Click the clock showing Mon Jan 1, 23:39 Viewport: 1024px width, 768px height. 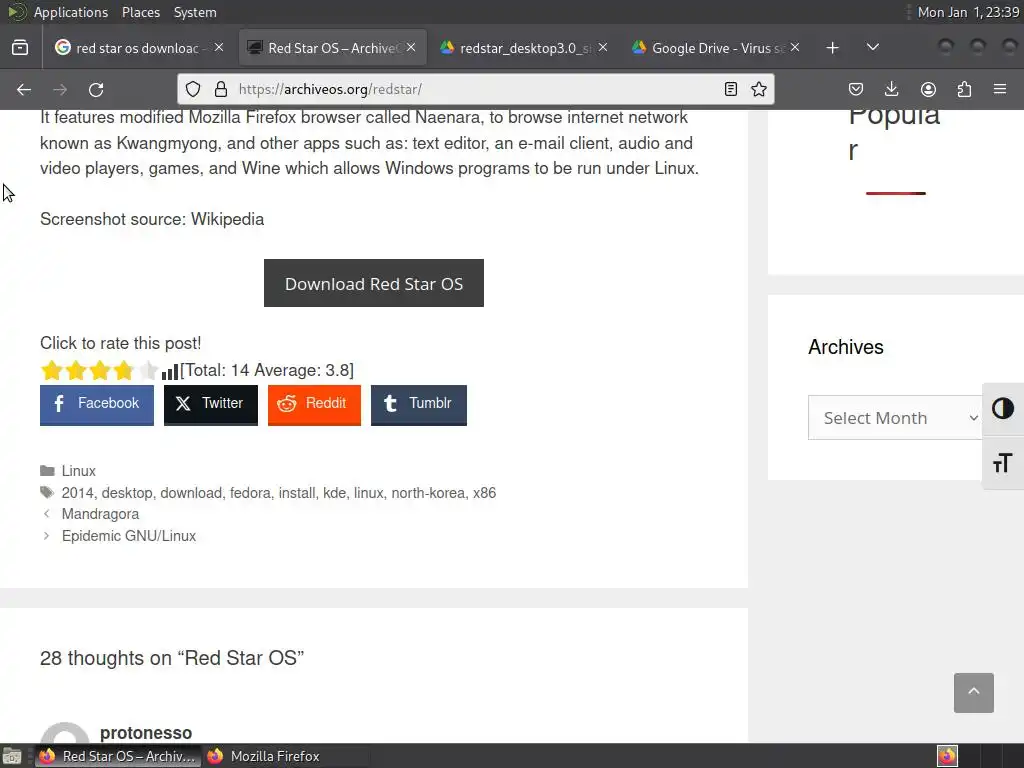pos(968,12)
